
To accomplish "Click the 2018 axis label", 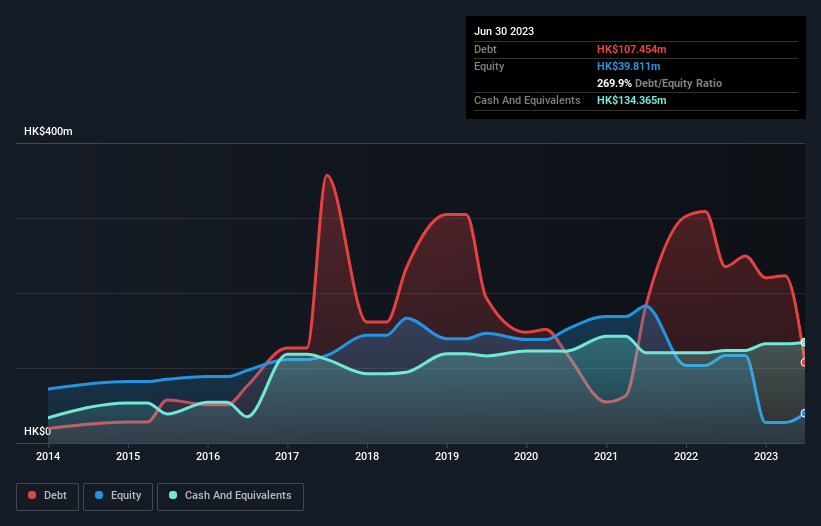I will [367, 456].
